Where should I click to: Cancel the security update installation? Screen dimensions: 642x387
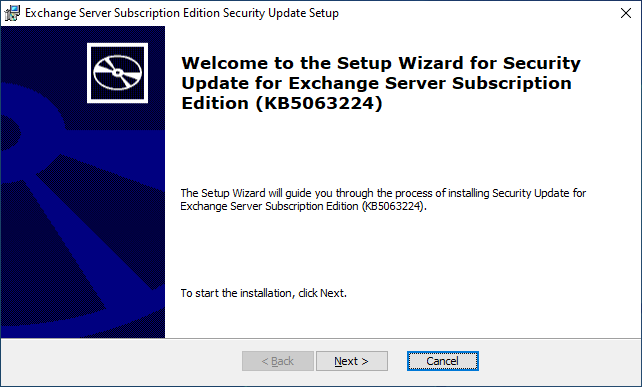pyautogui.click(x=443, y=361)
